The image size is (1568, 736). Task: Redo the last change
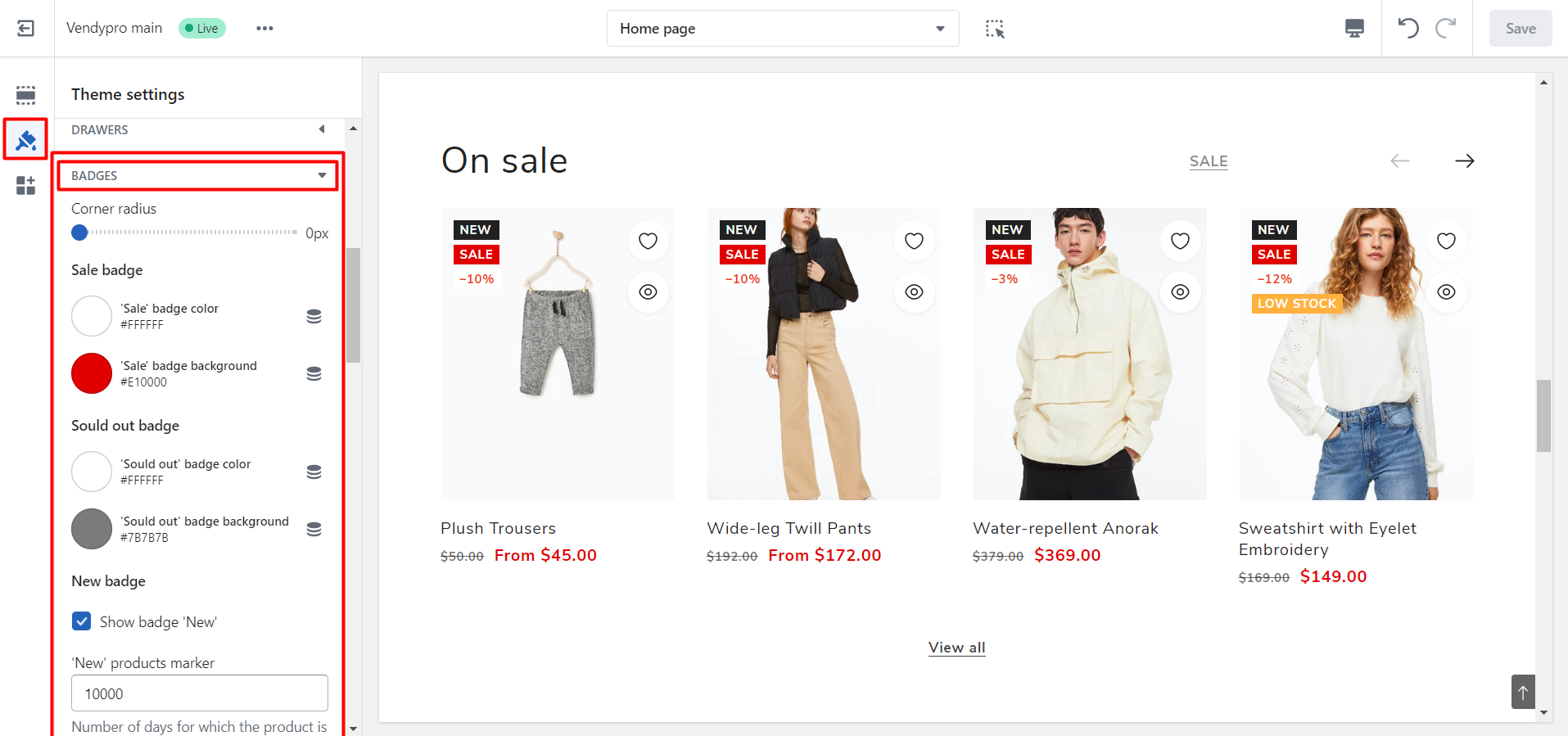(1445, 28)
